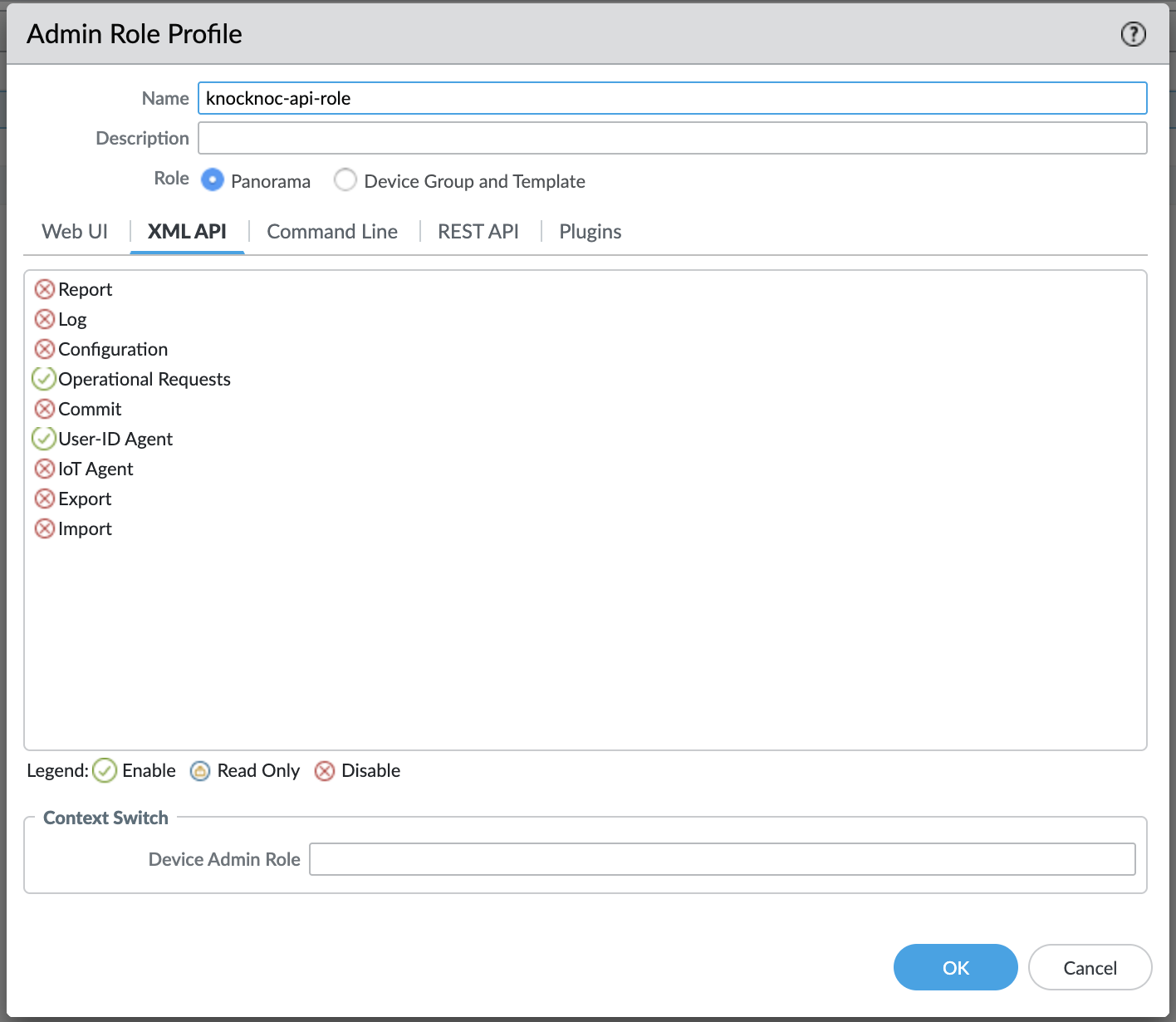
Task: Open help with the question mark icon
Action: (x=1133, y=34)
